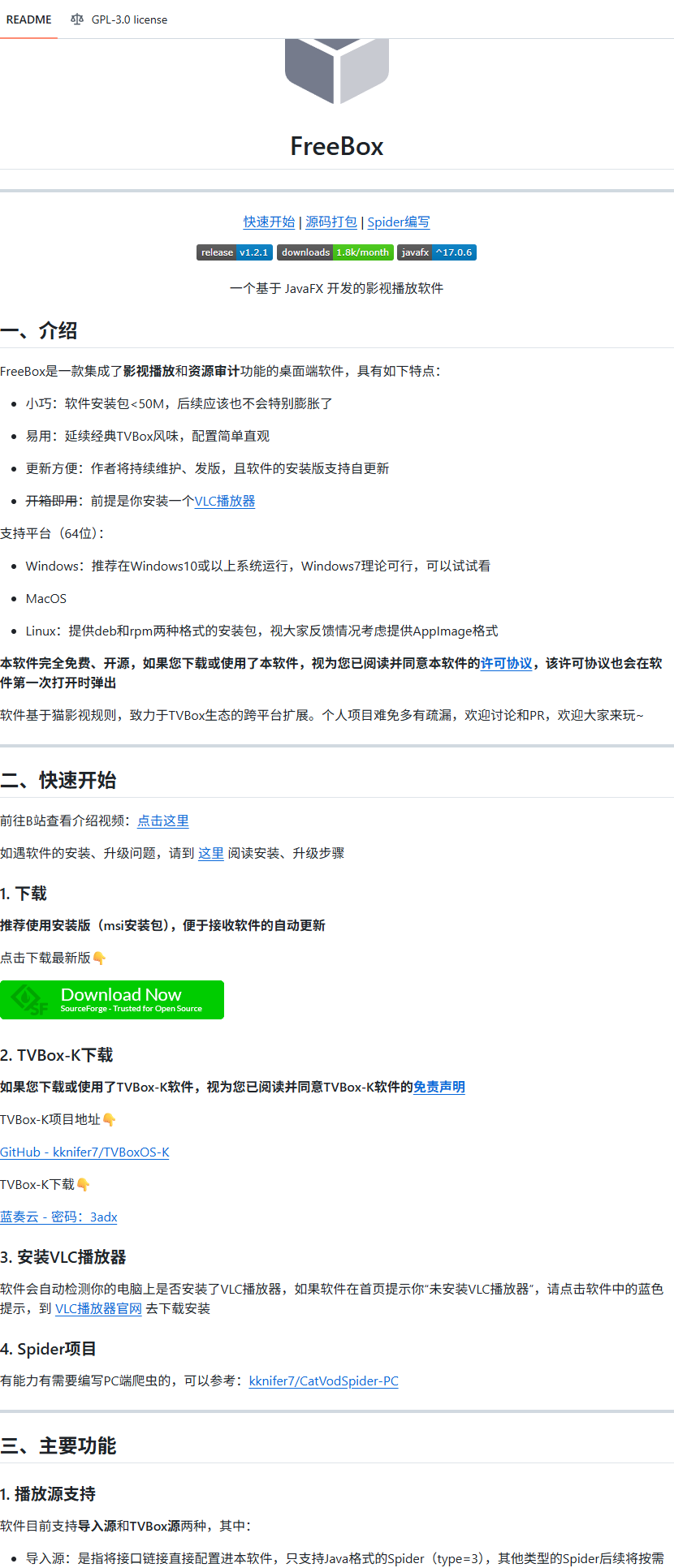Click the Linux platform bullet text

262,631
